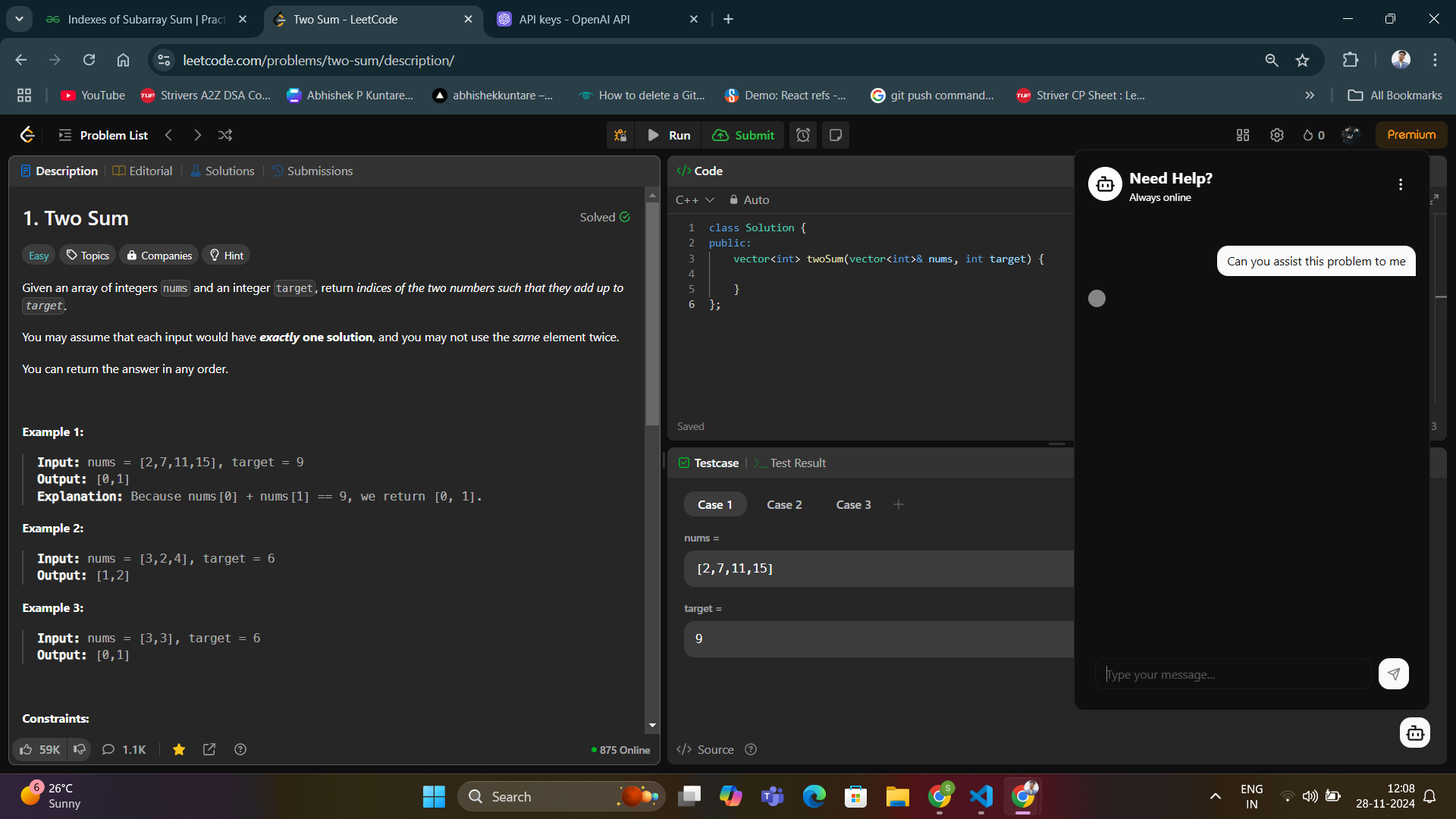This screenshot has height=819, width=1456.
Task: Focus the Type your message field
Action: point(1232,674)
